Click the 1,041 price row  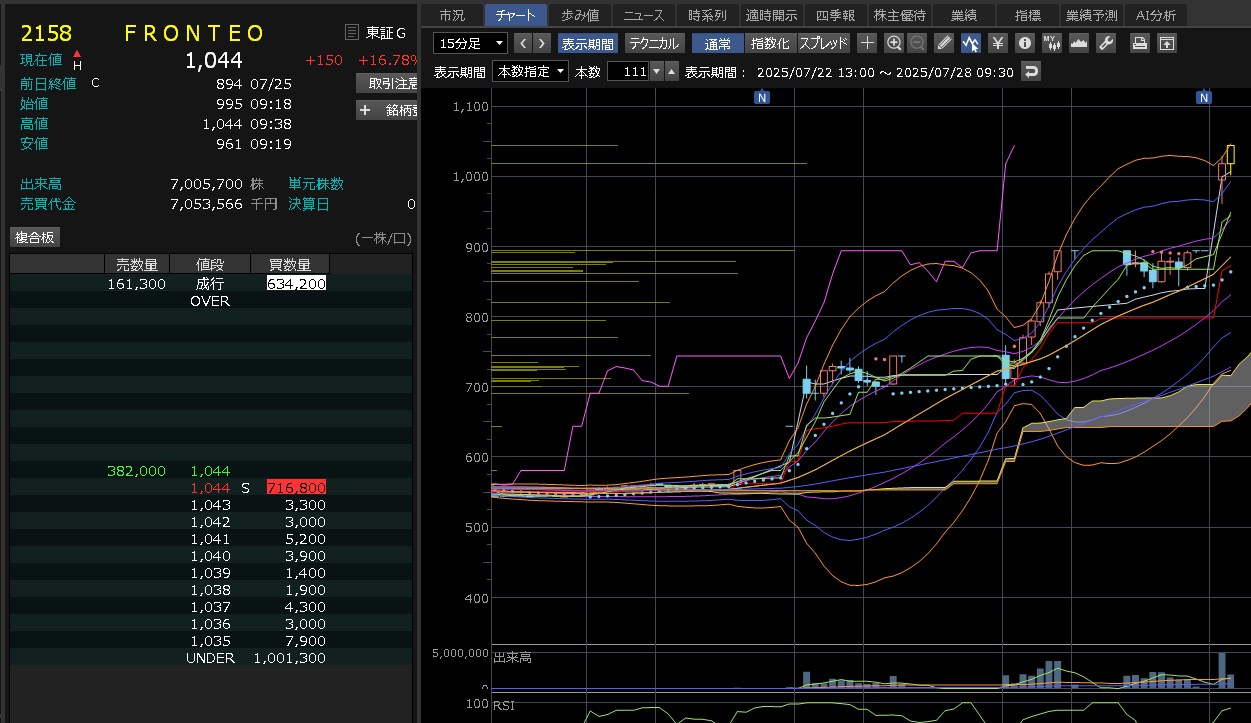(211, 539)
